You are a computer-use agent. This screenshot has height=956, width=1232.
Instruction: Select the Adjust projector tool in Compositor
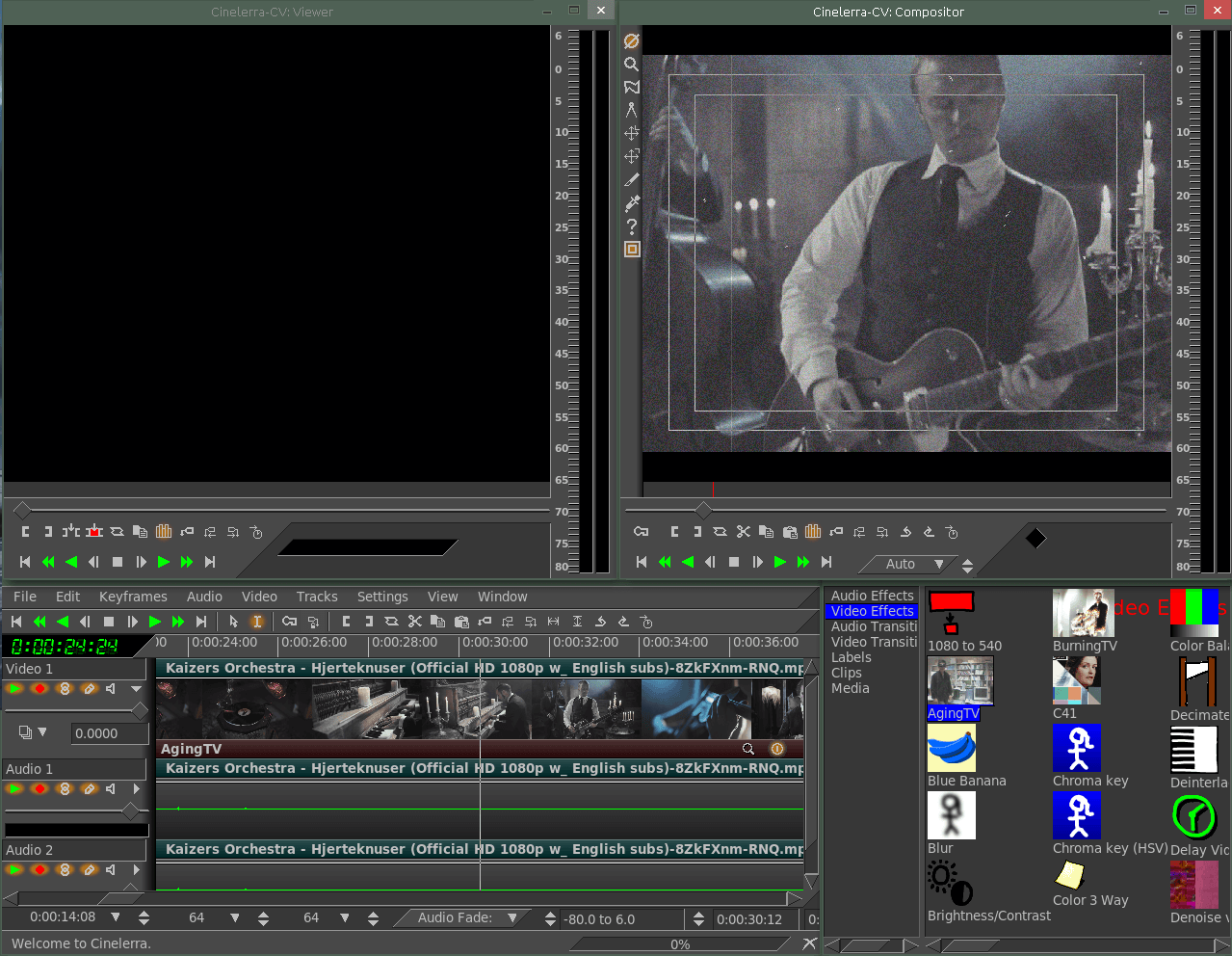(x=632, y=156)
